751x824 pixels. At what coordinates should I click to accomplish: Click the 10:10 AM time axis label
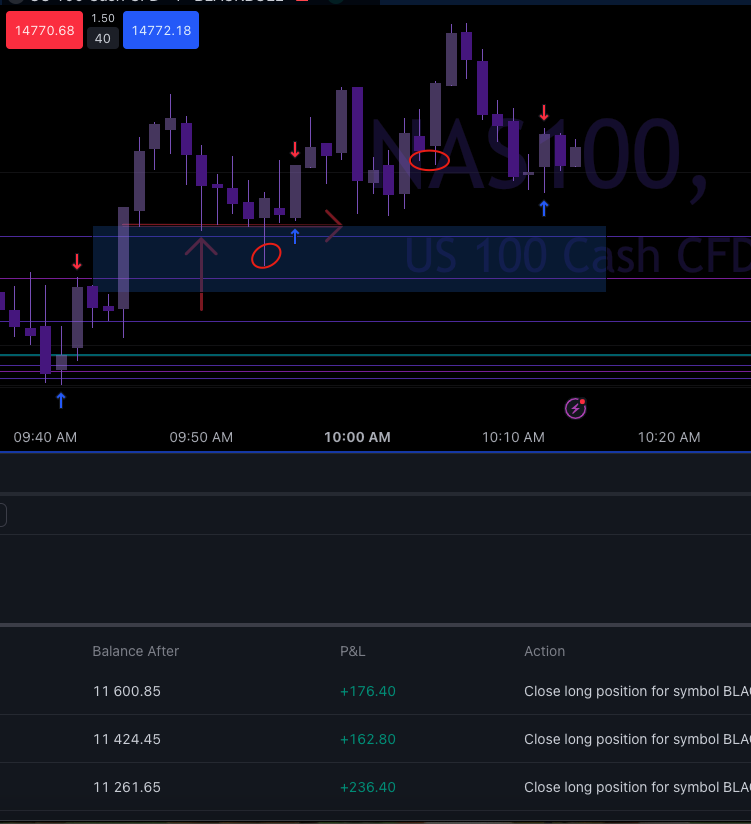point(513,437)
